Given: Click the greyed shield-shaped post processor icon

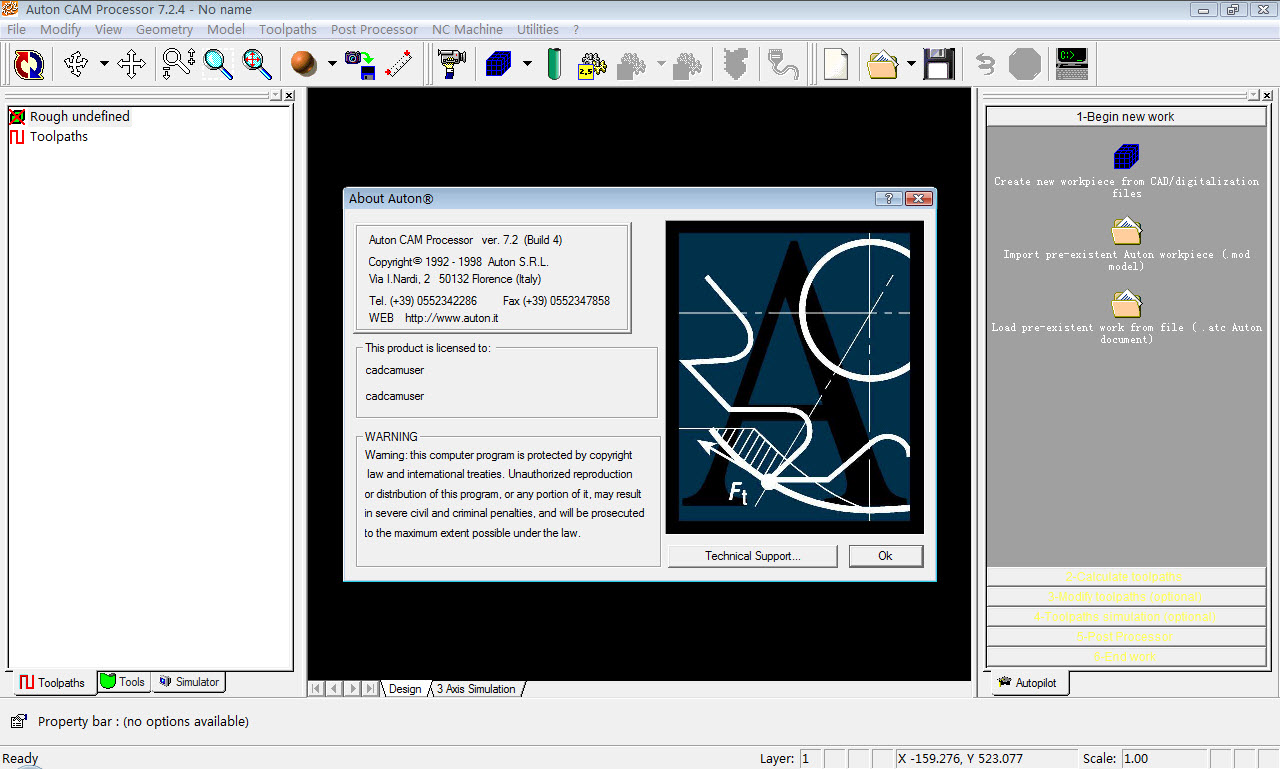Looking at the screenshot, I should pos(736,65).
